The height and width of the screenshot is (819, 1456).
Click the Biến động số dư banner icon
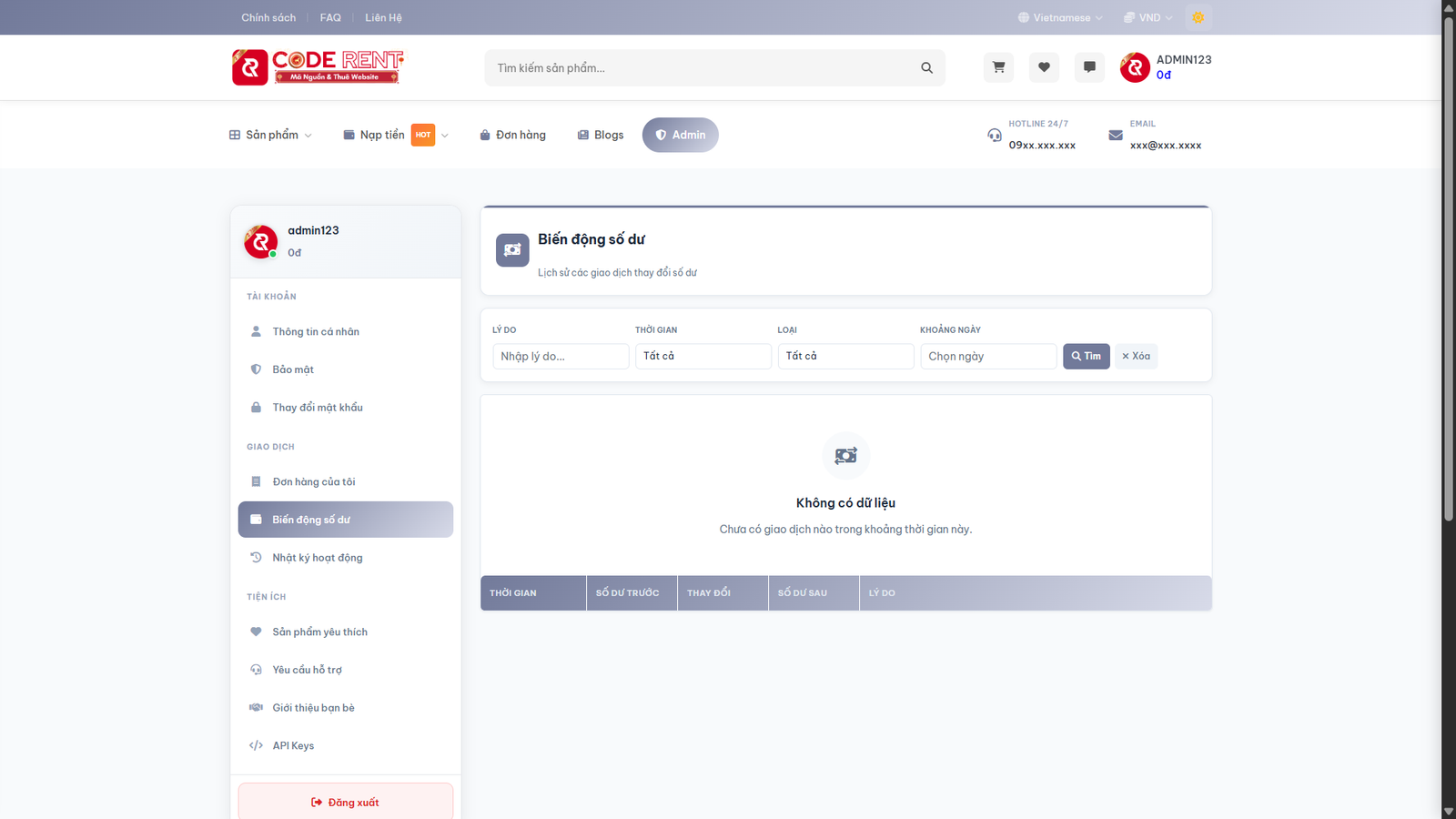point(512,250)
